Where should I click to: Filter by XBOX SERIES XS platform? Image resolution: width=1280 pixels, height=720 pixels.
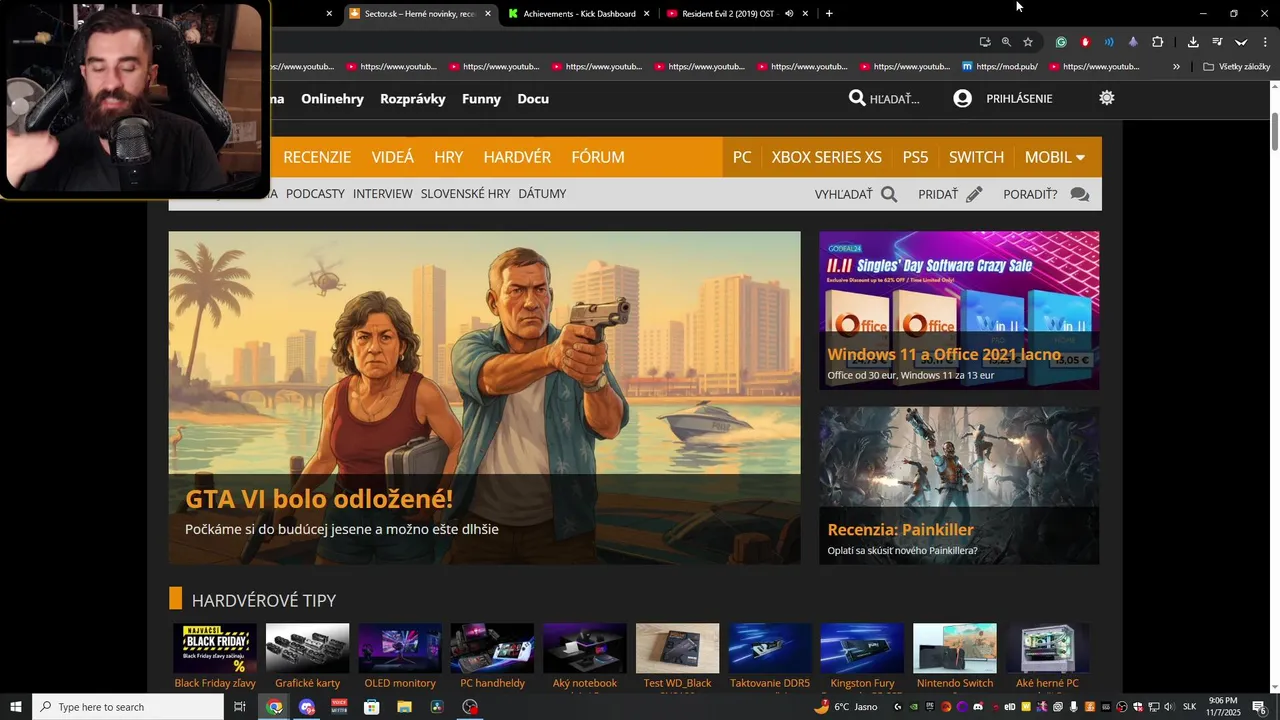point(827,157)
